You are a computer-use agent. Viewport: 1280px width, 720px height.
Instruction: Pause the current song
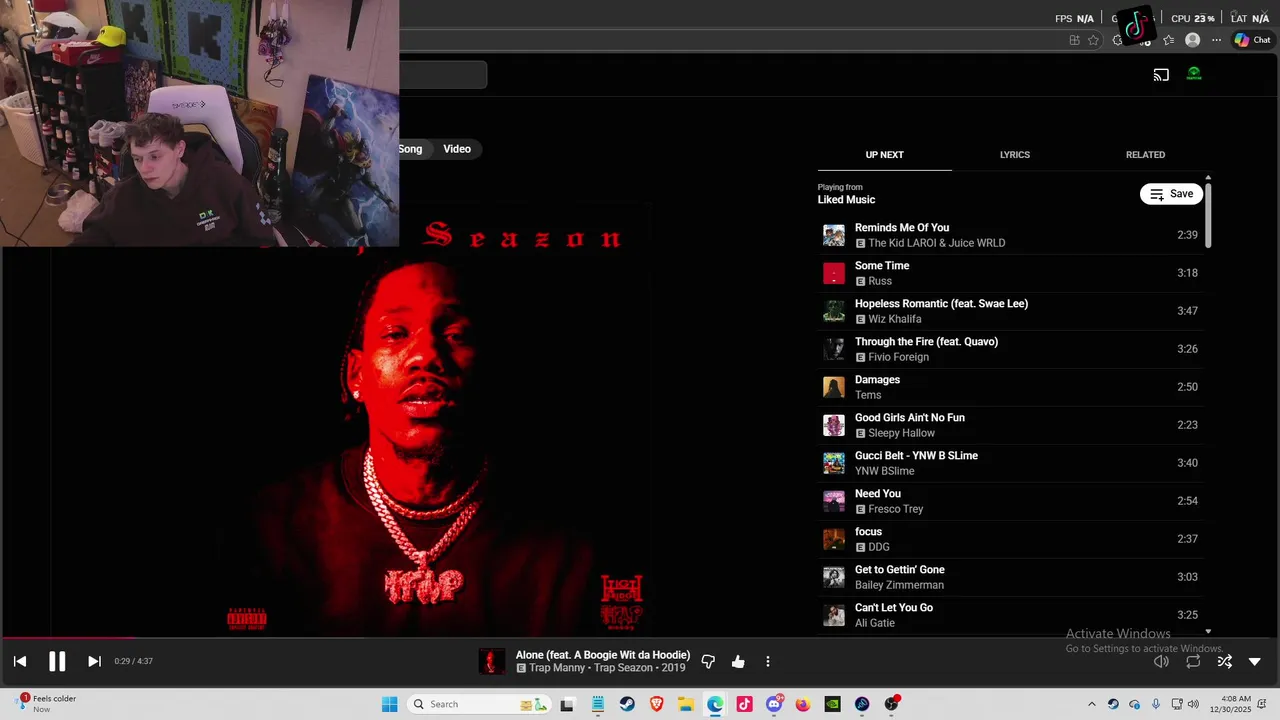point(57,661)
